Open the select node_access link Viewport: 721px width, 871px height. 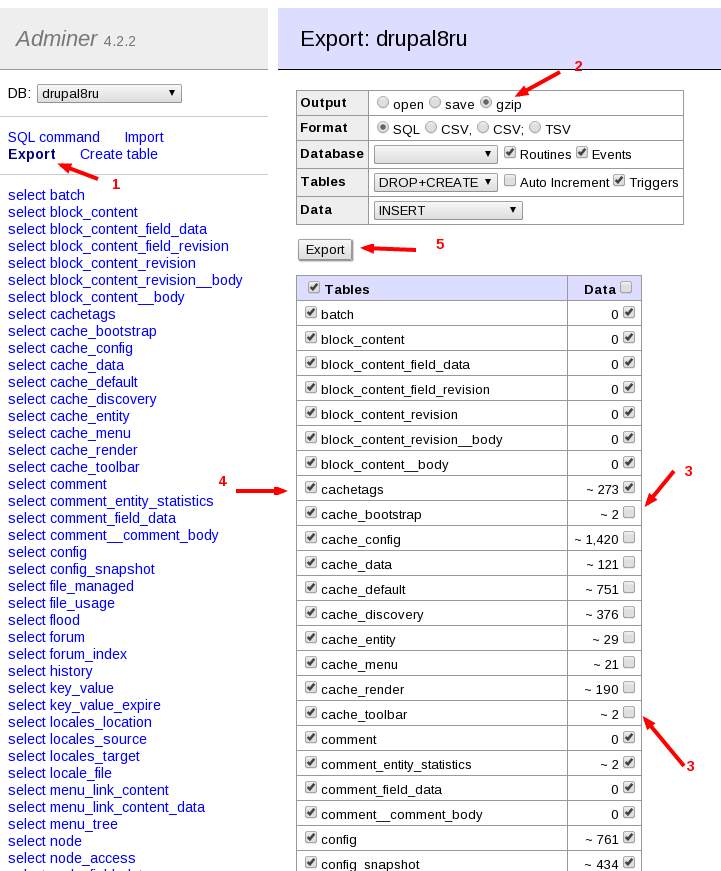point(72,859)
